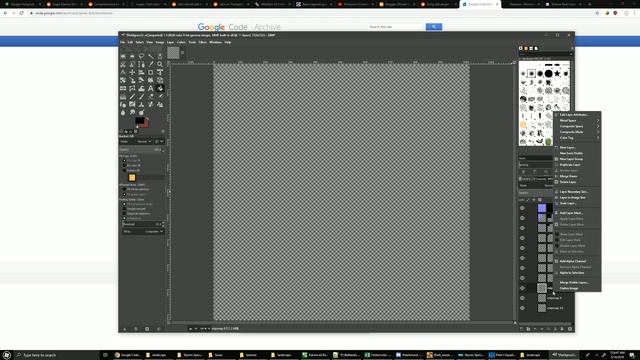Pick the Eraser tool
This screenshot has width=640, height=360.
(x=151, y=96)
